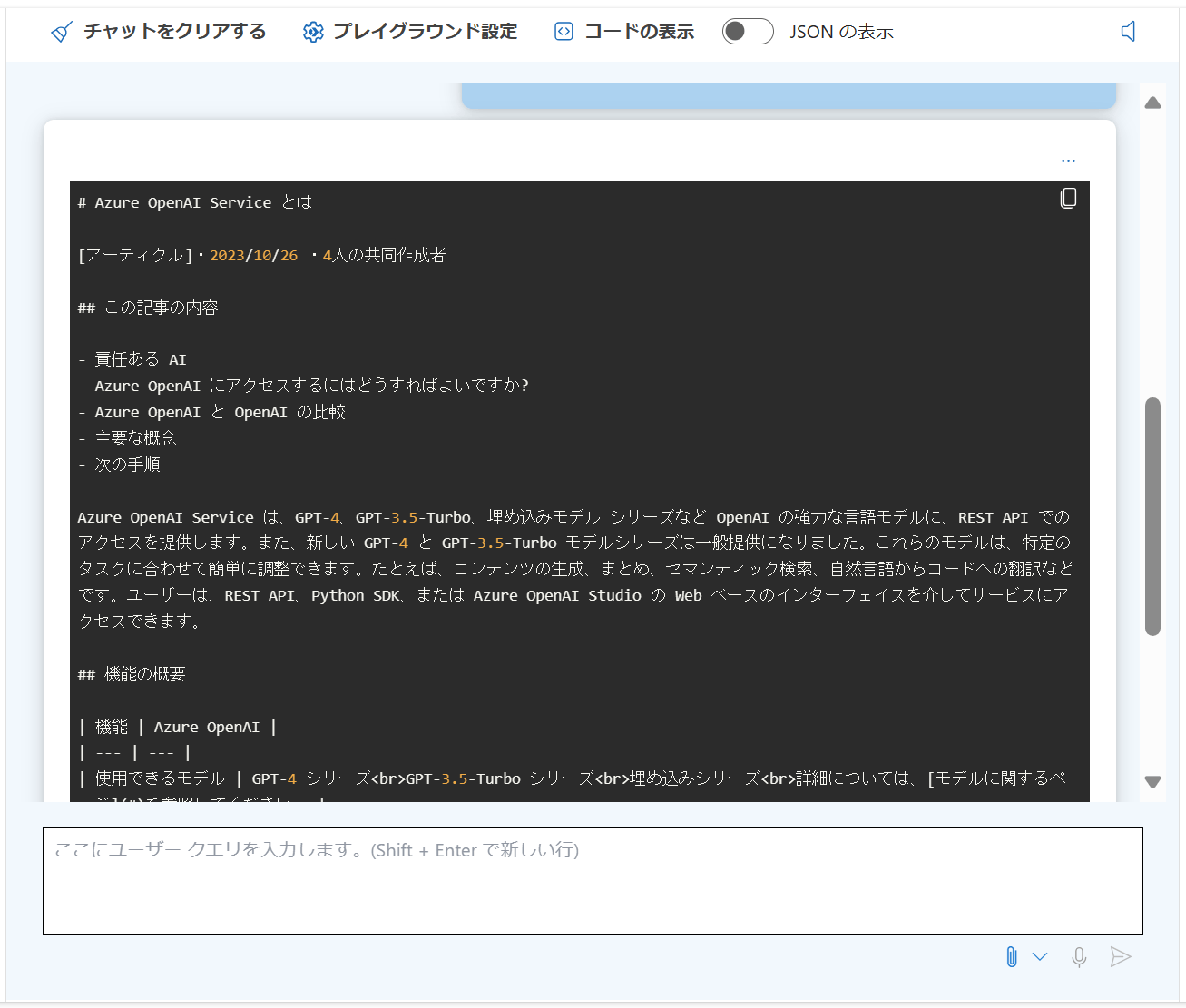
Task: Click 'JSON の表示' label text
Action: tap(841, 32)
